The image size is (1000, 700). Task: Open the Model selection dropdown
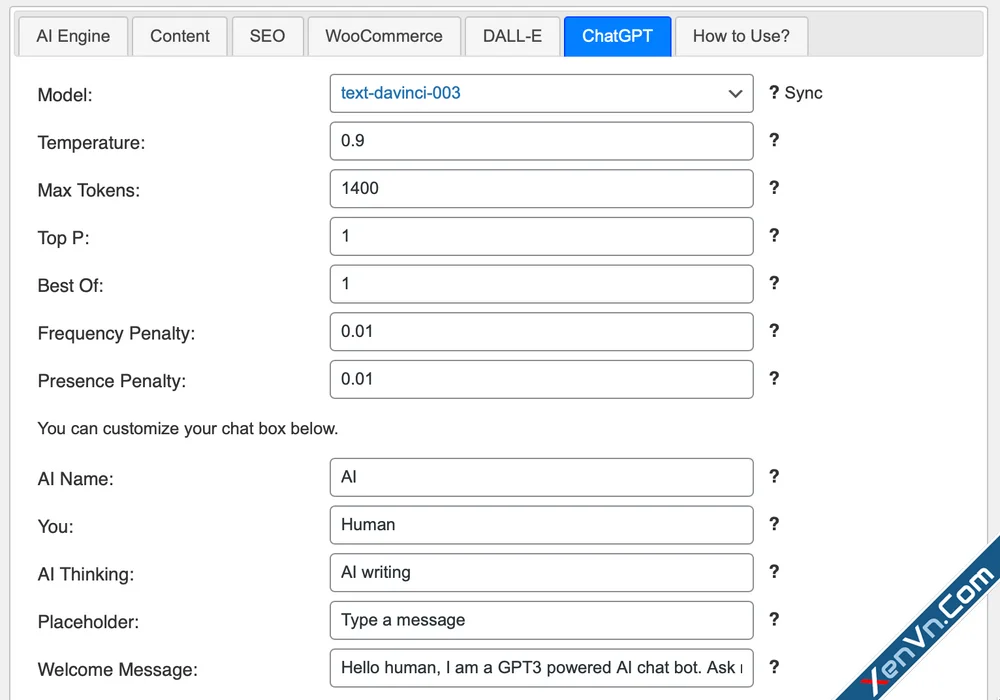(x=541, y=93)
